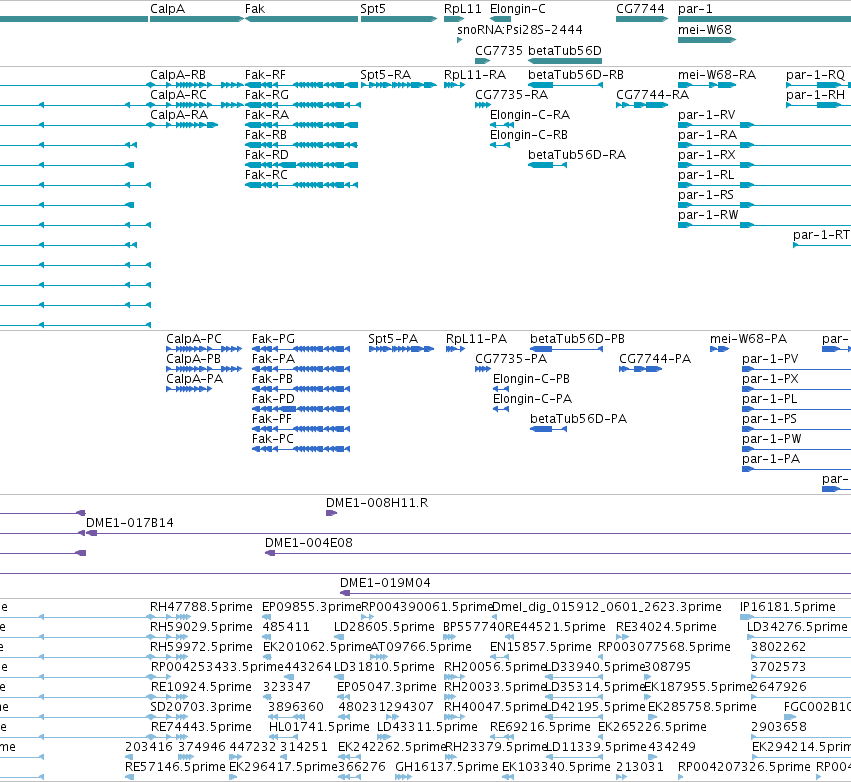Click transcript CG7744-RA
This screenshot has height=782, width=851.
coord(642,105)
